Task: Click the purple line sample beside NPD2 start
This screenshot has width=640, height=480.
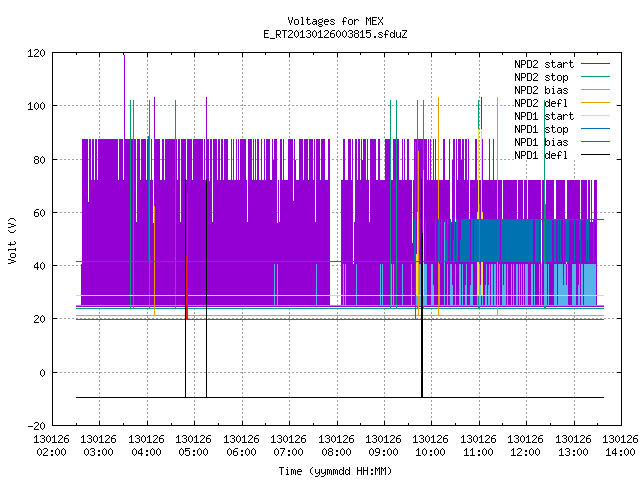Action: pyautogui.click(x=596, y=64)
